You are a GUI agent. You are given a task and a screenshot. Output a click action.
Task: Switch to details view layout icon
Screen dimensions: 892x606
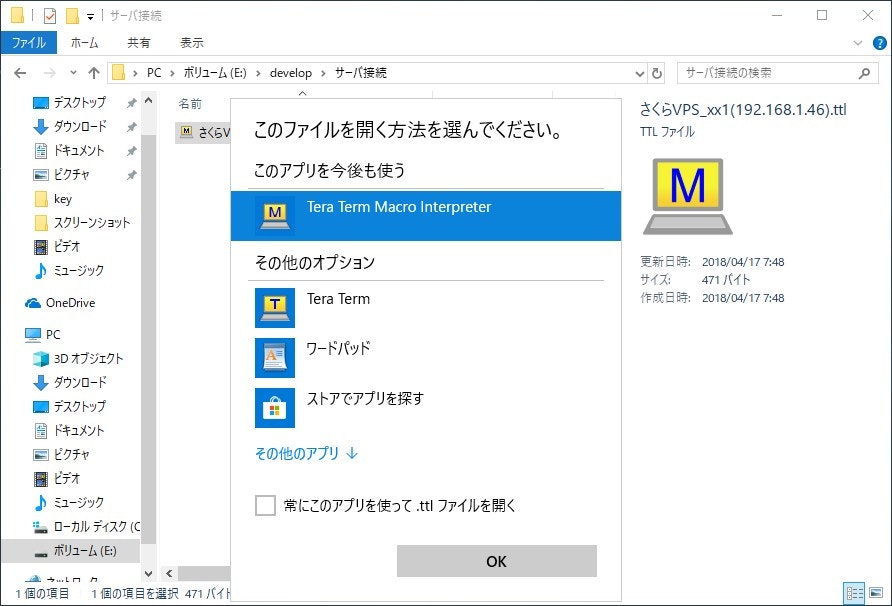tap(854, 593)
